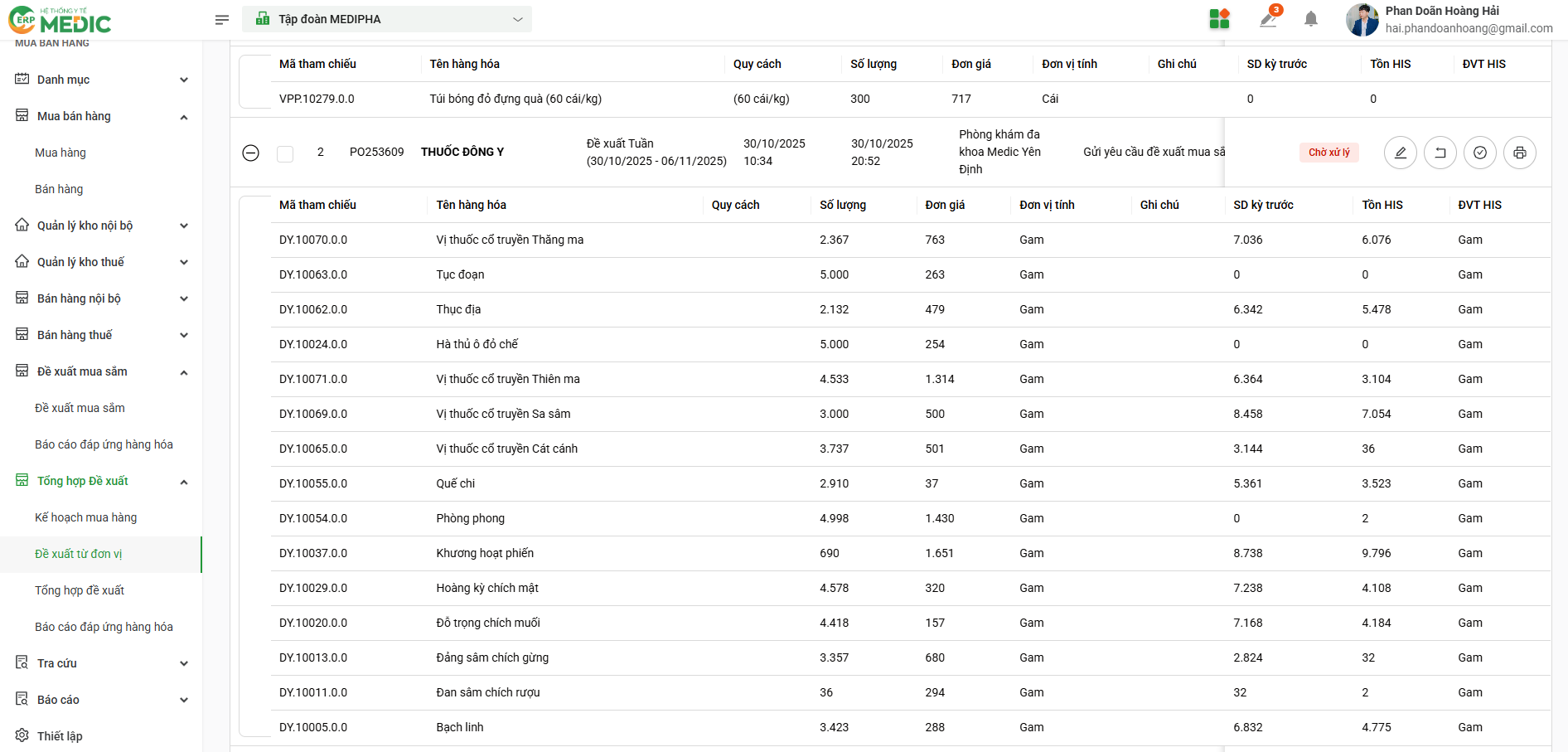
Task: Click the edit pencil icon for PO253609
Action: tap(1400, 153)
